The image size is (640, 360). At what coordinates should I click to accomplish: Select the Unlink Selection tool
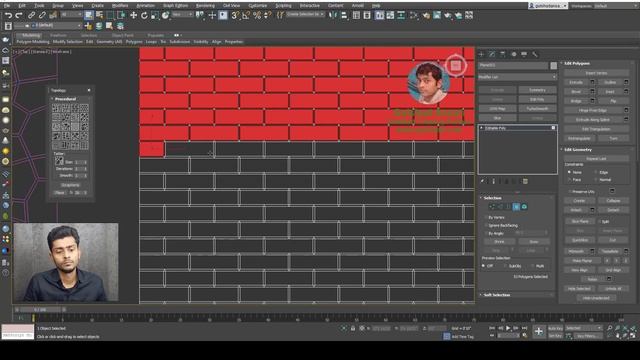click(x=42, y=16)
